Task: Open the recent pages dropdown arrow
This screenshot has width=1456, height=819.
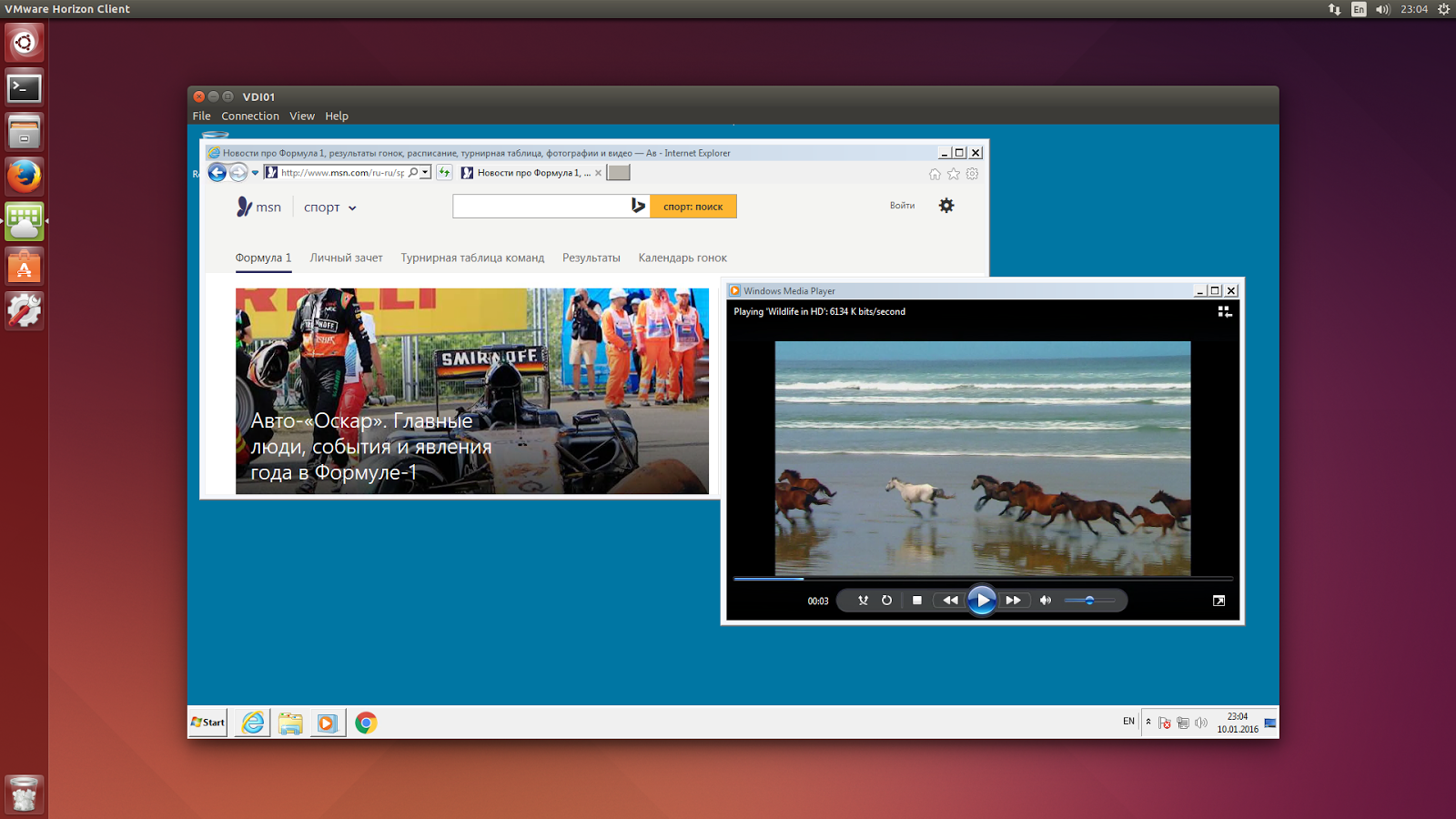Action: (x=256, y=173)
